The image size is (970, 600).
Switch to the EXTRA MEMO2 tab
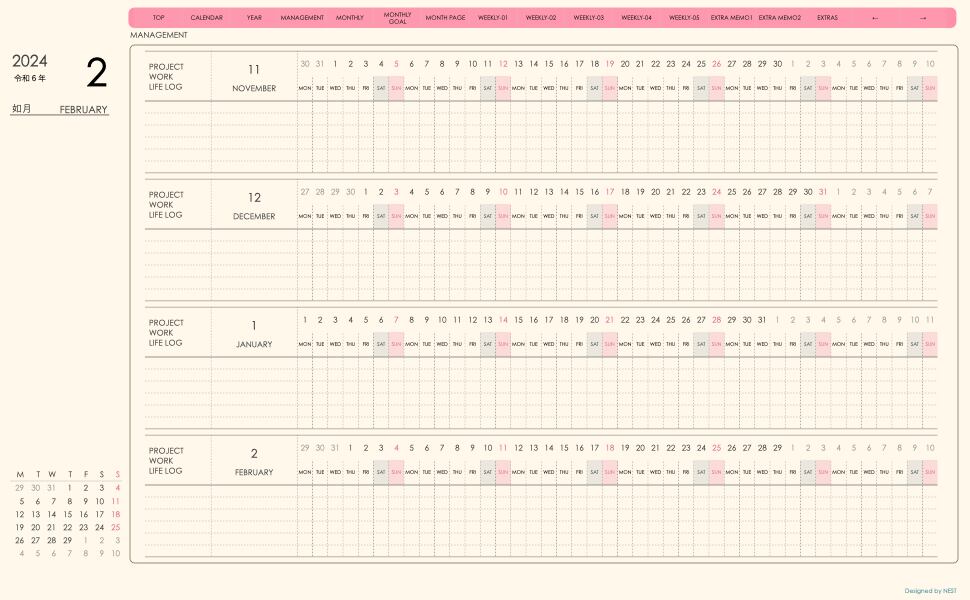tap(779, 18)
